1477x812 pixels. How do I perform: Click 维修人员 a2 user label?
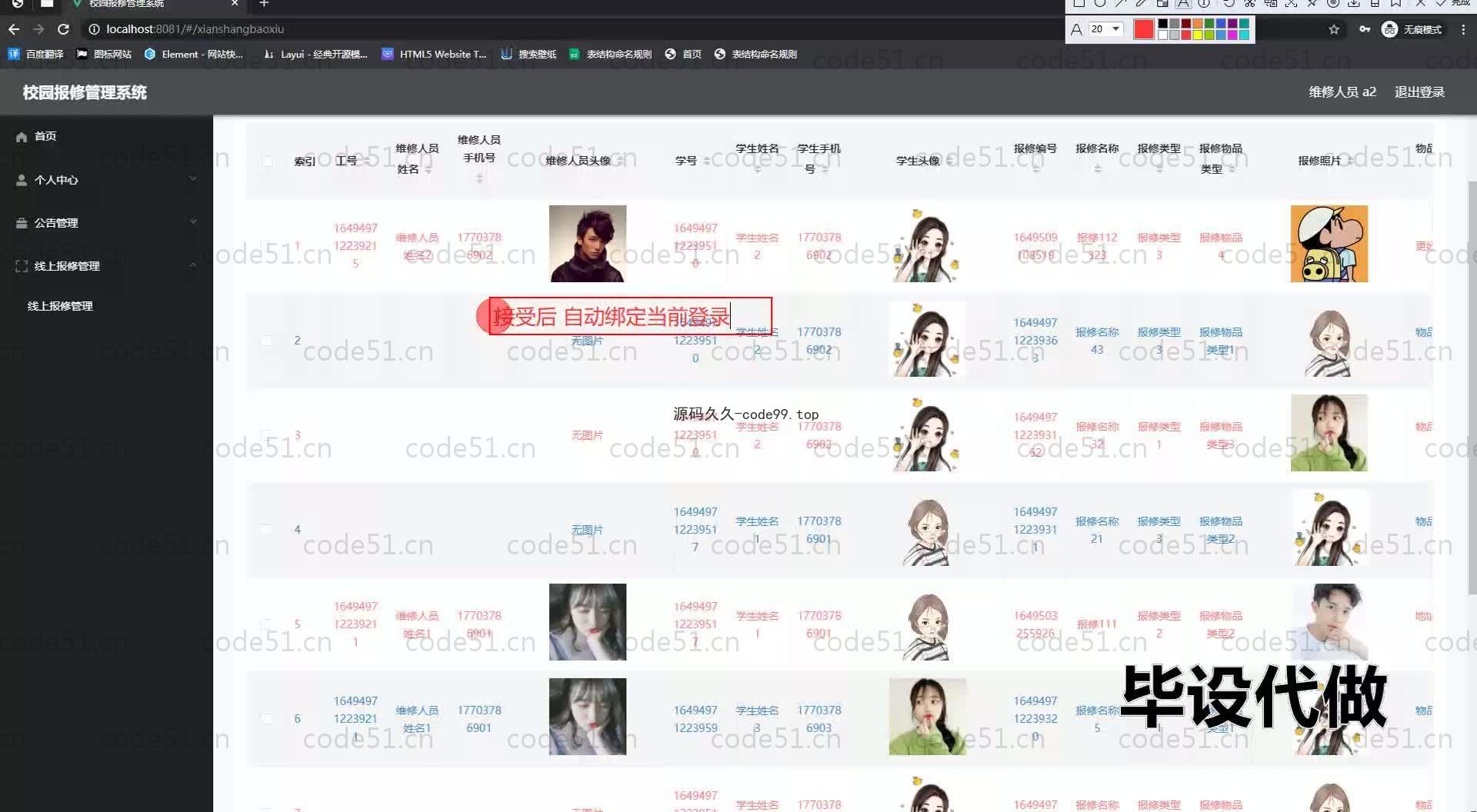(1342, 92)
